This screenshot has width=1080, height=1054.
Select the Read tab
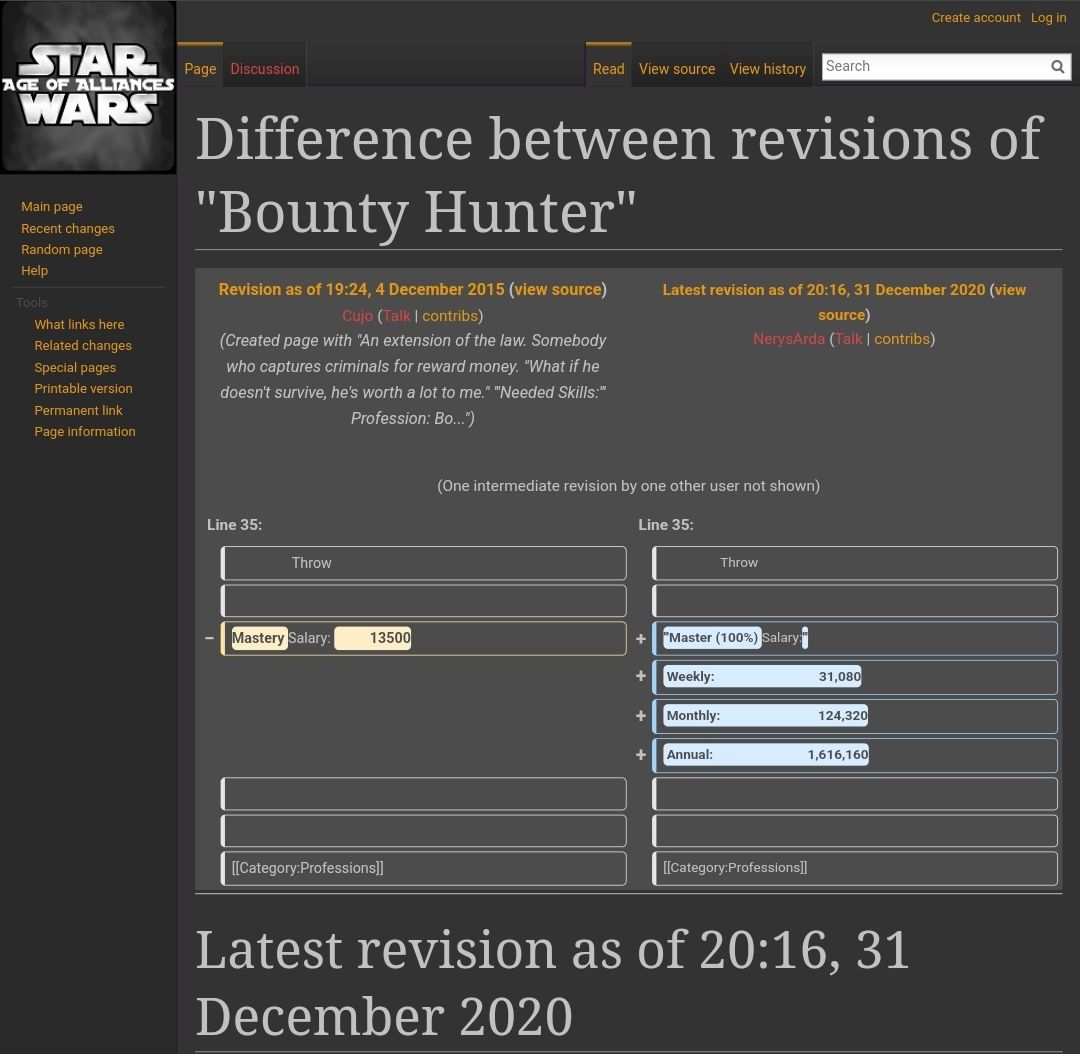608,69
